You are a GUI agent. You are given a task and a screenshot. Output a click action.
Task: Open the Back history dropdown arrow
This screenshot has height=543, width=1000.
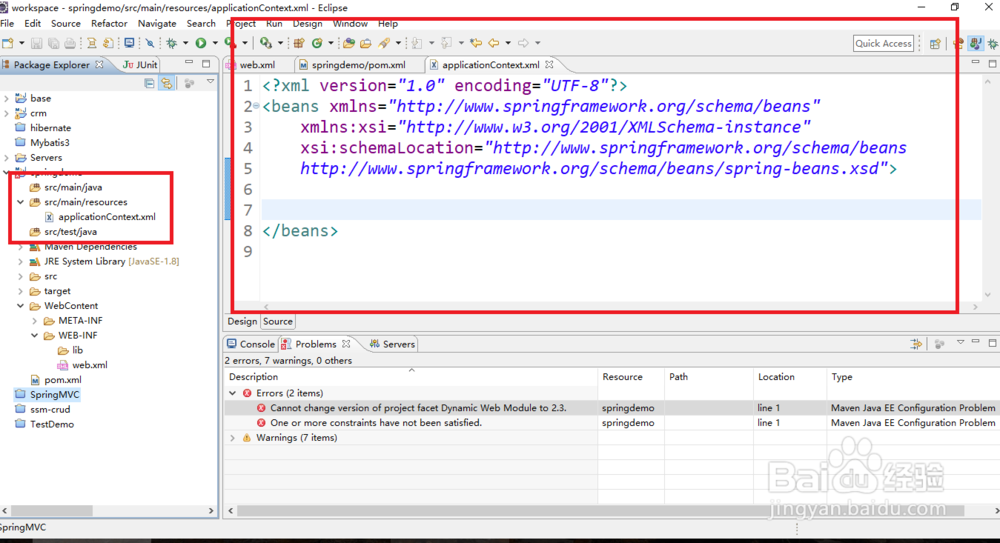click(x=508, y=43)
